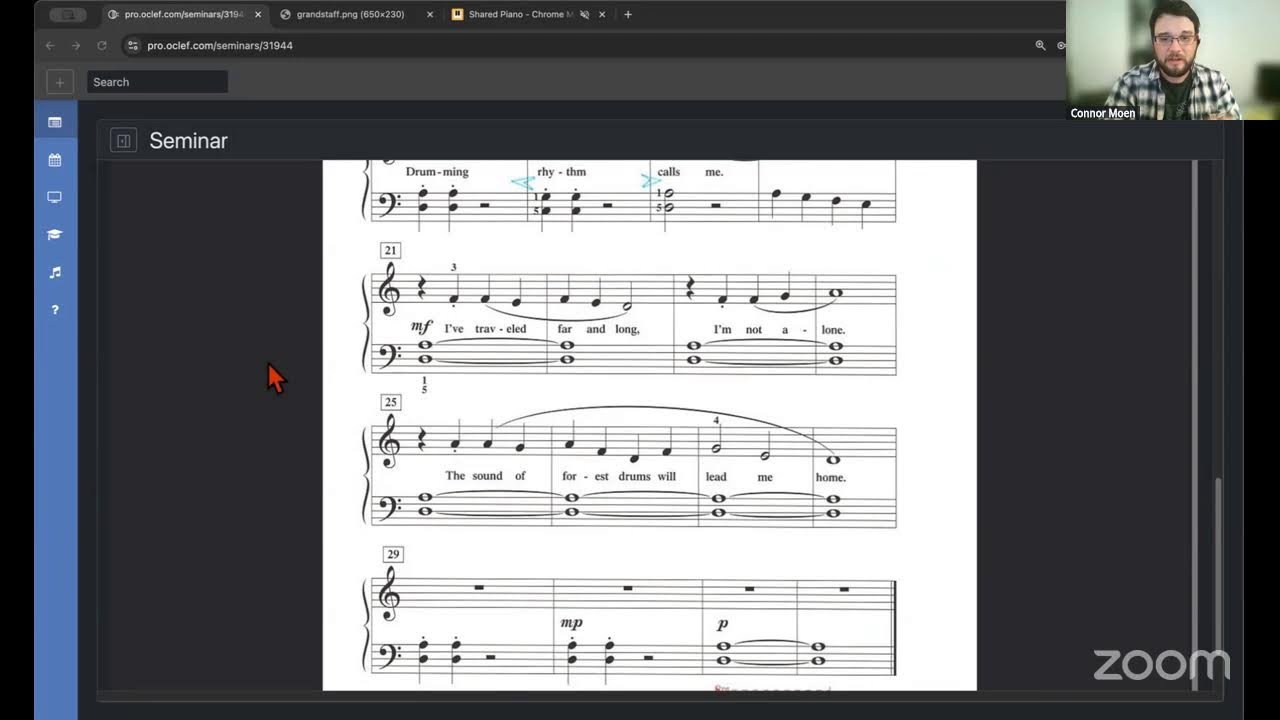
Task: Open a new browser tab with the plus
Action: 628,14
